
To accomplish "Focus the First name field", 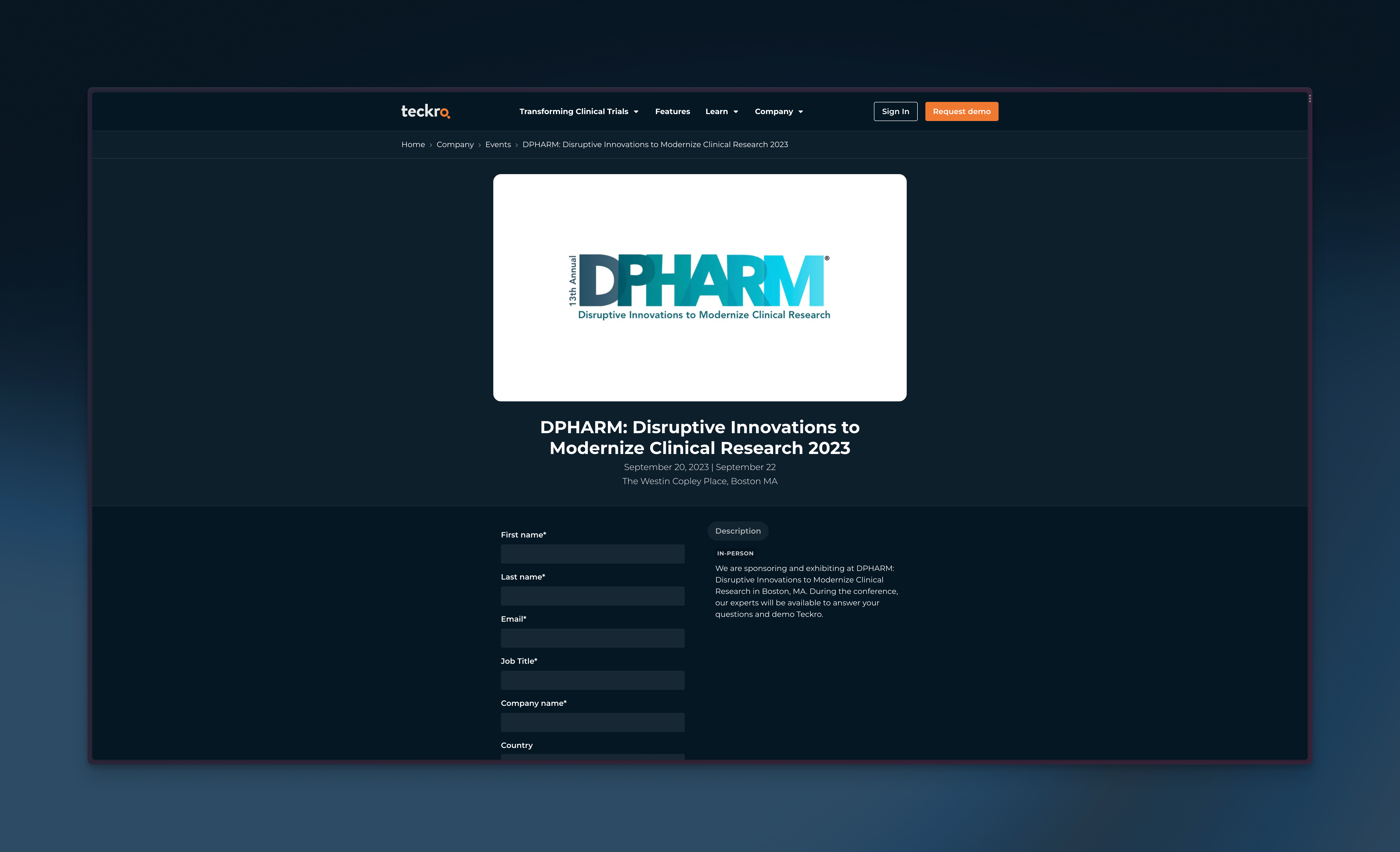I will (592, 554).
